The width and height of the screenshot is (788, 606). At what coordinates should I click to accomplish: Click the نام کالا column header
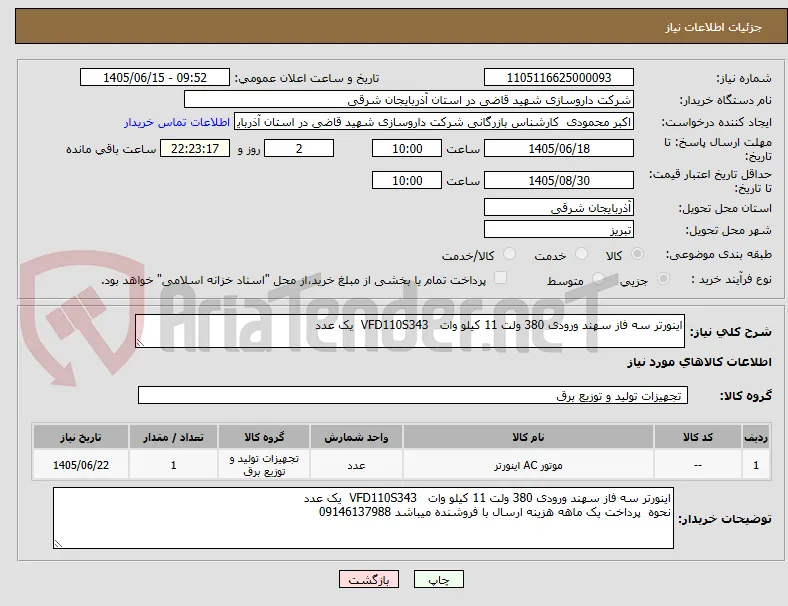528,437
